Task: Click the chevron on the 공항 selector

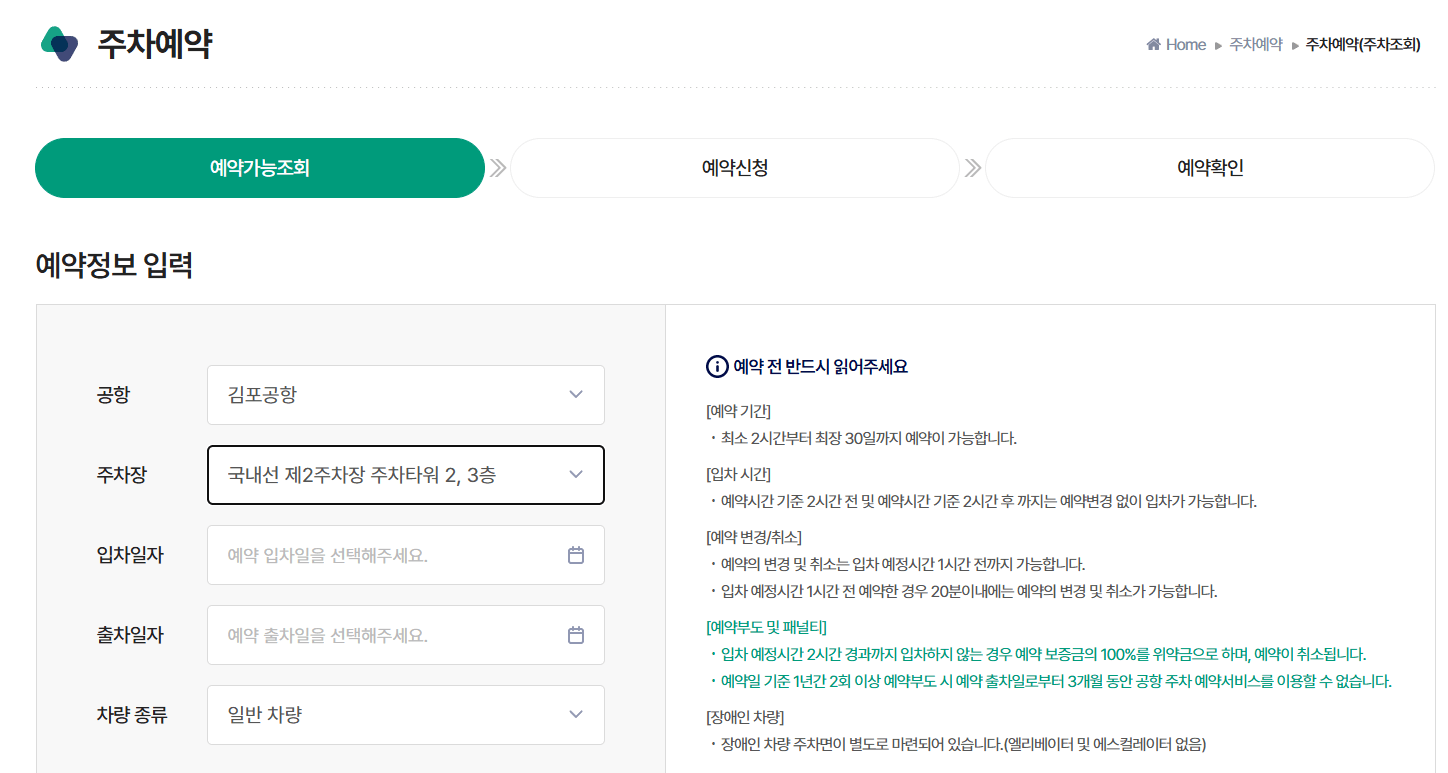Action: [x=576, y=395]
